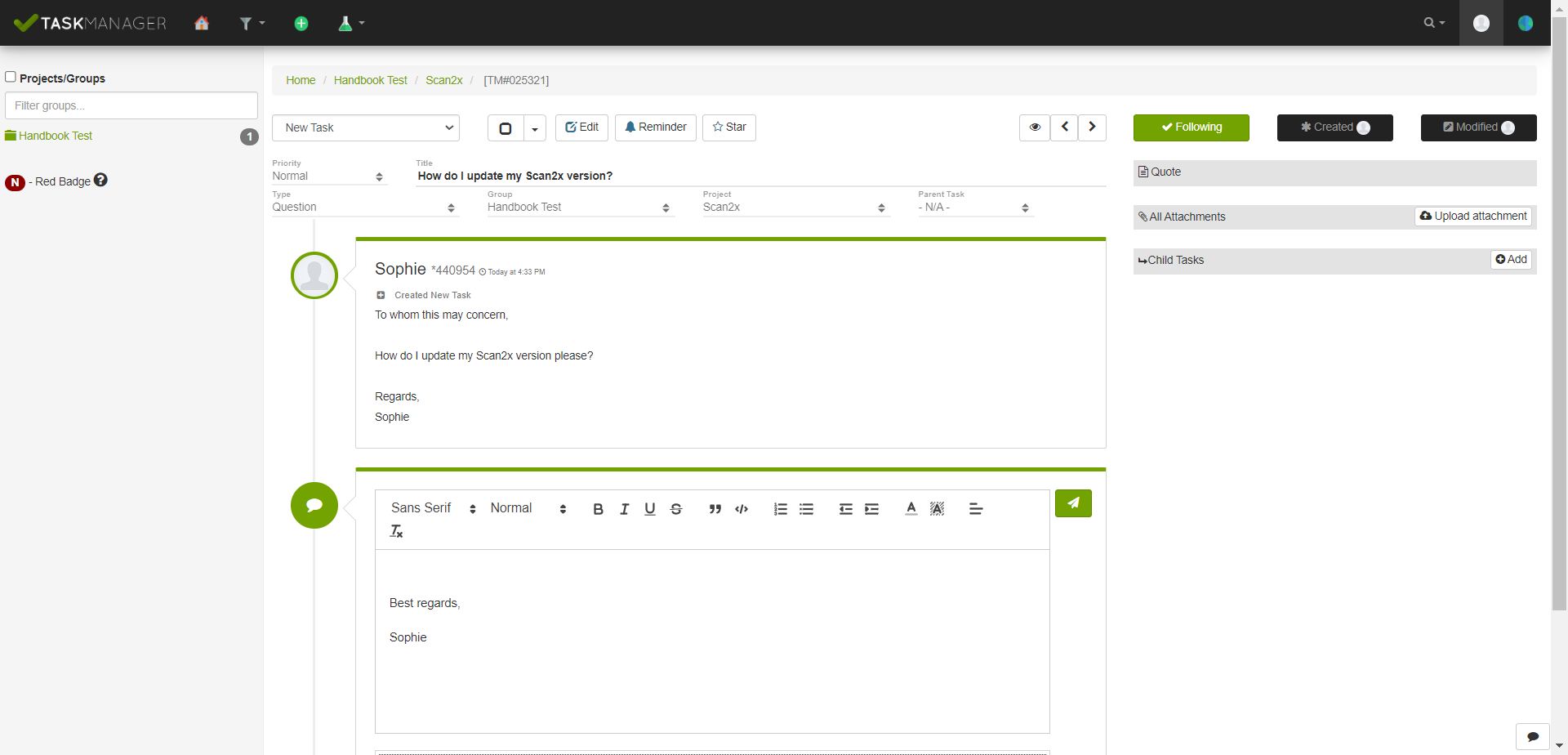The height and width of the screenshot is (755, 1568).
Task: Click the TaskManager logo
Action: pos(91,23)
